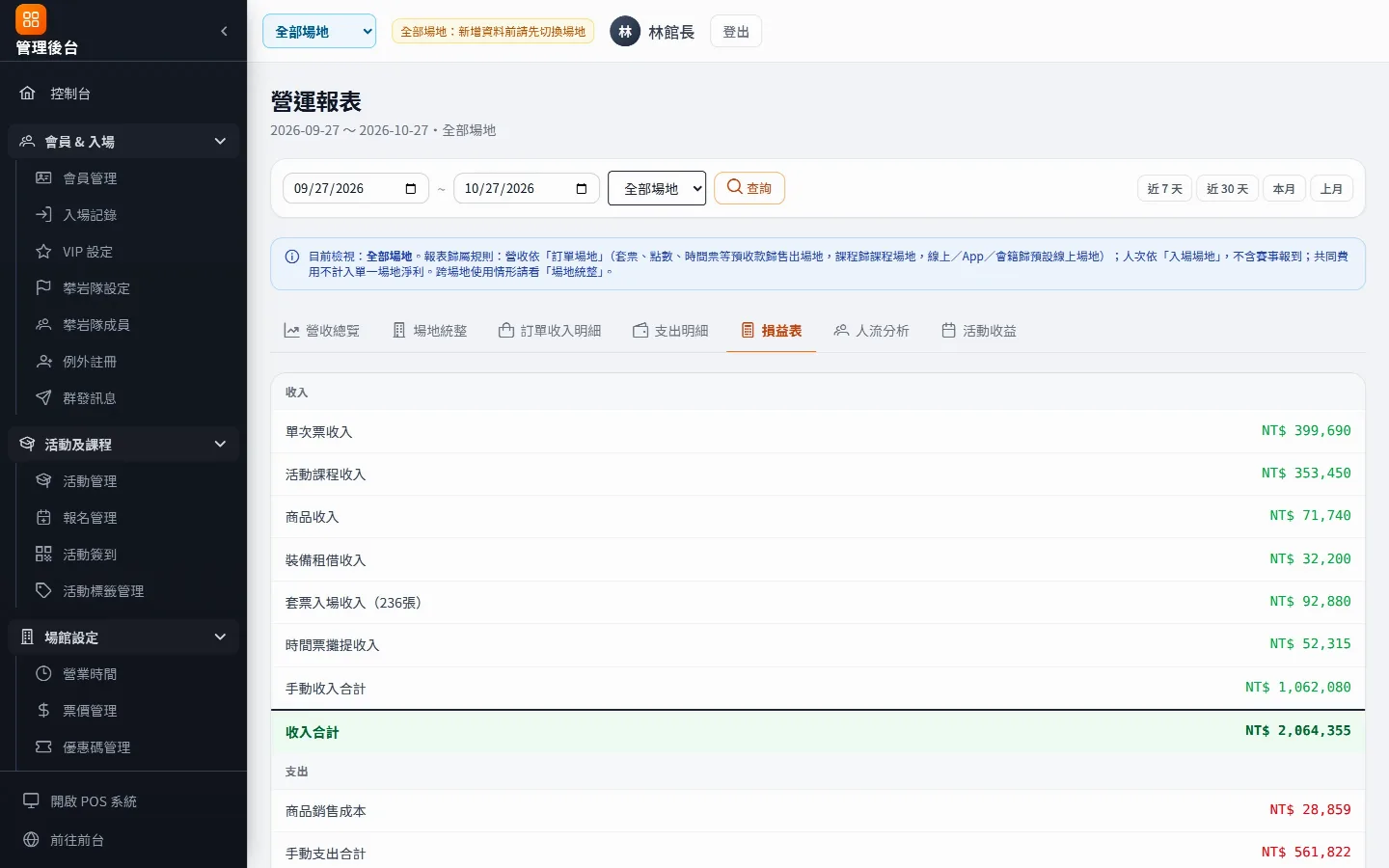Choose the 上月 quick range
The height and width of the screenshot is (868, 1389).
(x=1332, y=189)
